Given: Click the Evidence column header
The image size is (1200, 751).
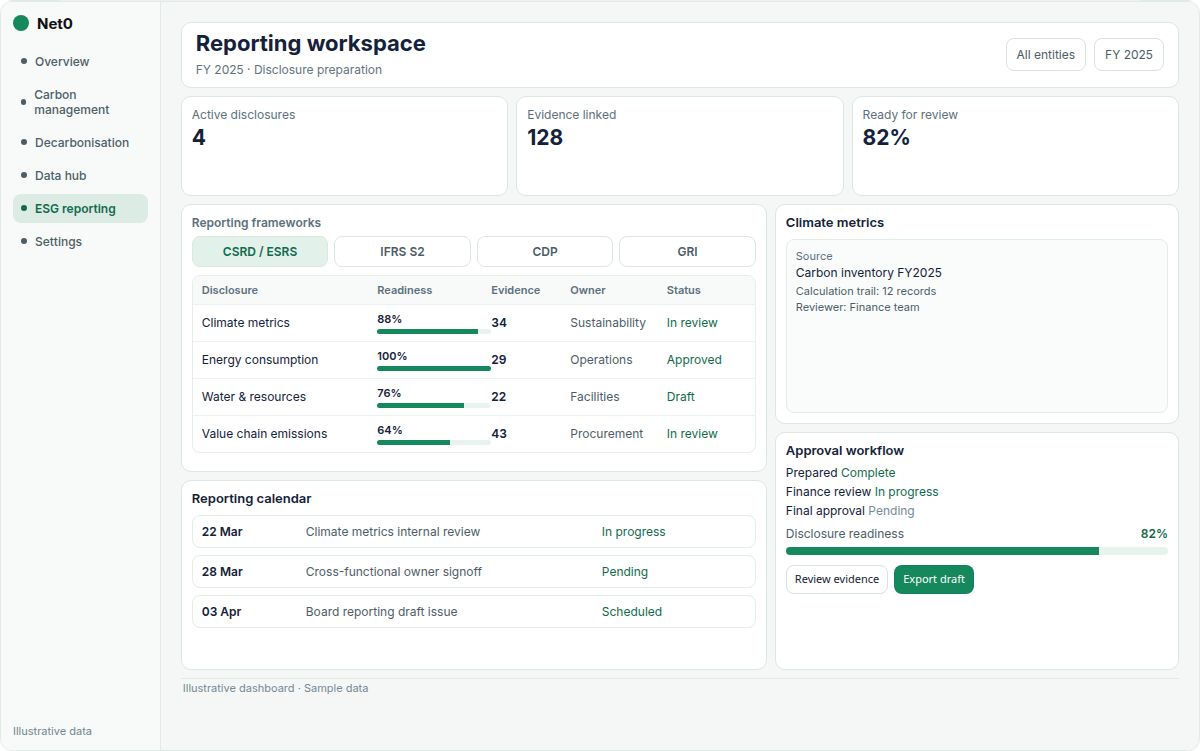Looking at the screenshot, I should pyautogui.click(x=516, y=290).
